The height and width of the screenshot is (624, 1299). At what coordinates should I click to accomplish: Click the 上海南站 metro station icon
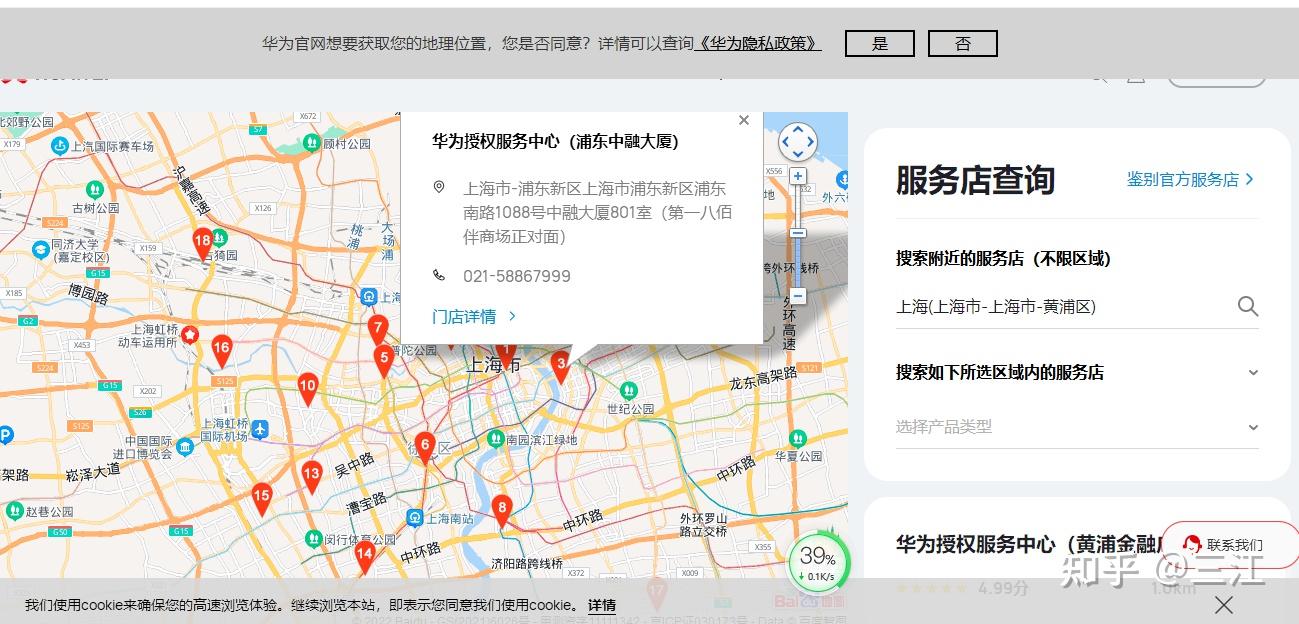415,518
